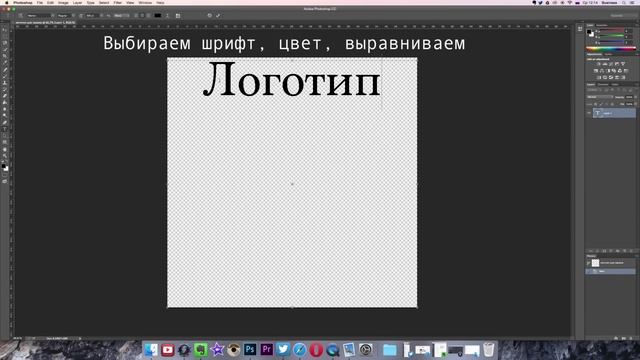Select the document snapshot in History panel
Screen dimensions: 640x360
point(611,263)
